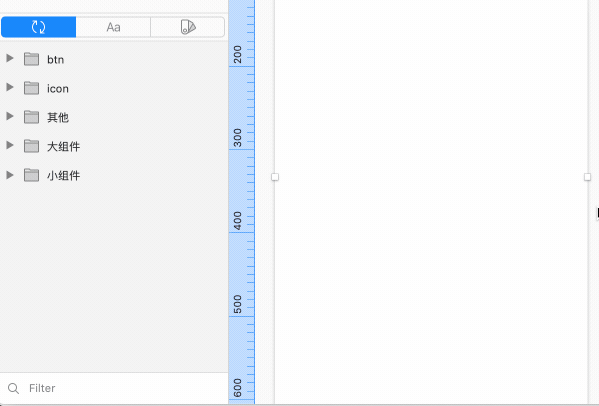Expand the btn folder triangle
This screenshot has height=406, width=599.
coord(10,58)
